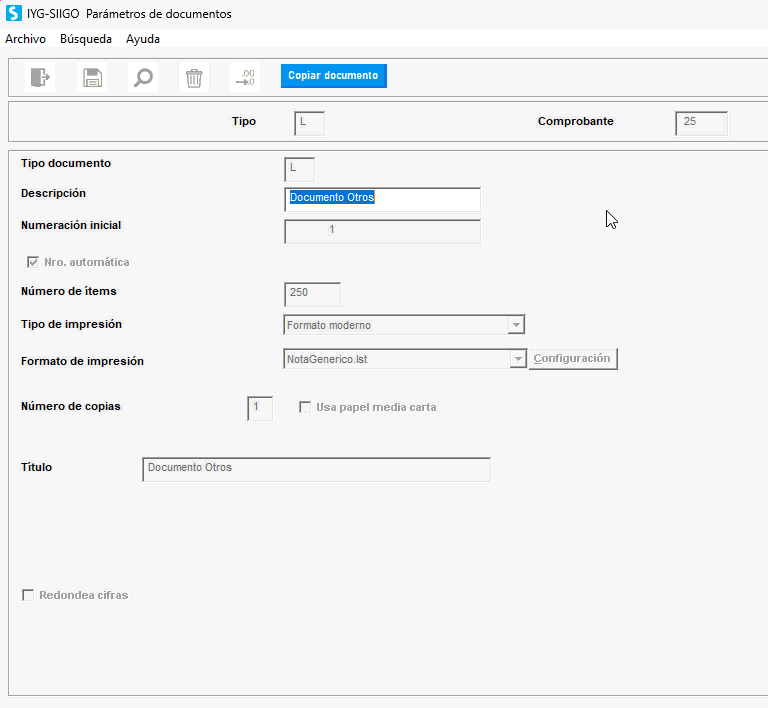Screen dimensions: 768x708
Task: Click the Título text field
Action: pyautogui.click(x=316, y=470)
